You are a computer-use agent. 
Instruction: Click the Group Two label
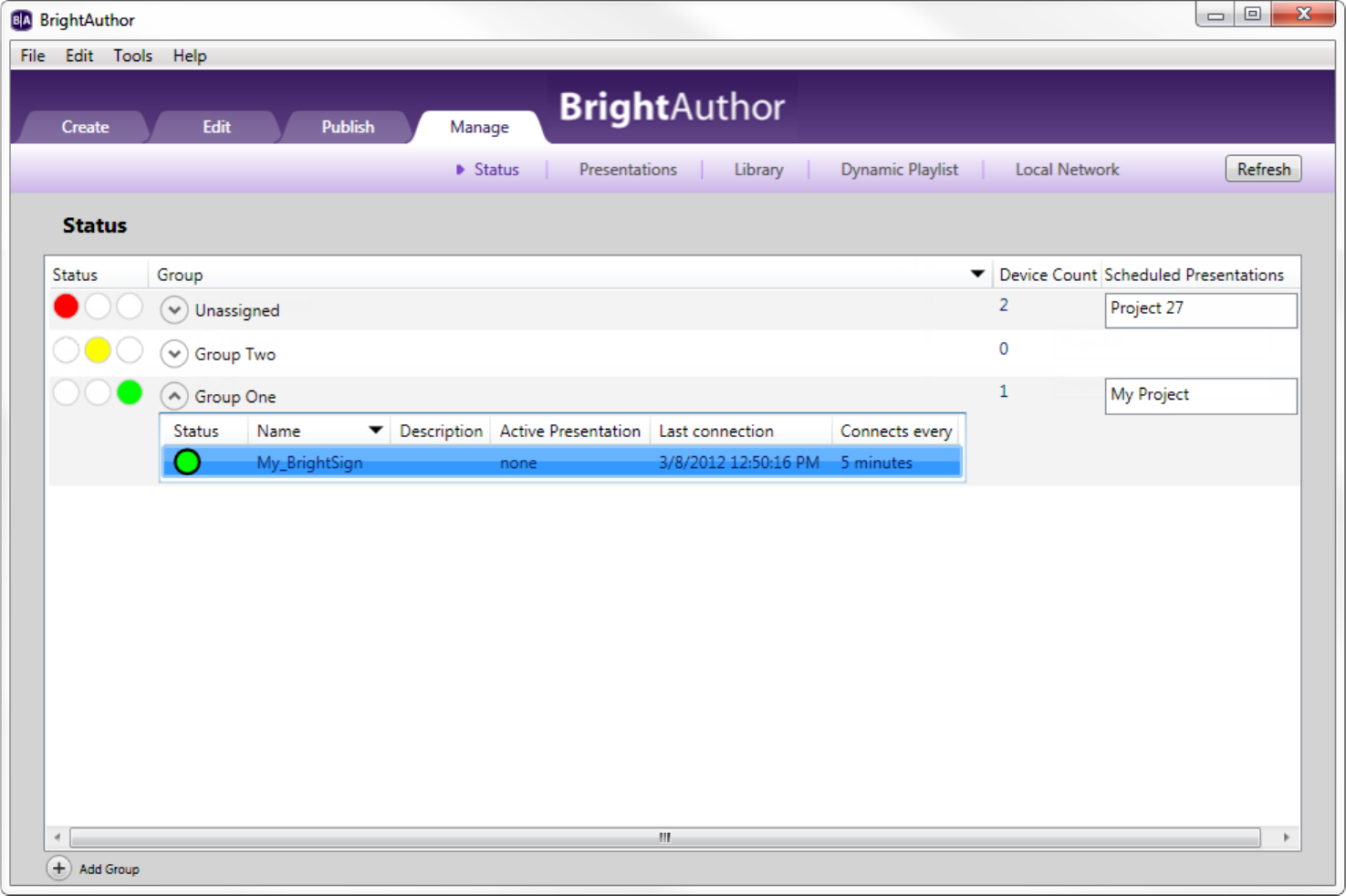pyautogui.click(x=235, y=354)
